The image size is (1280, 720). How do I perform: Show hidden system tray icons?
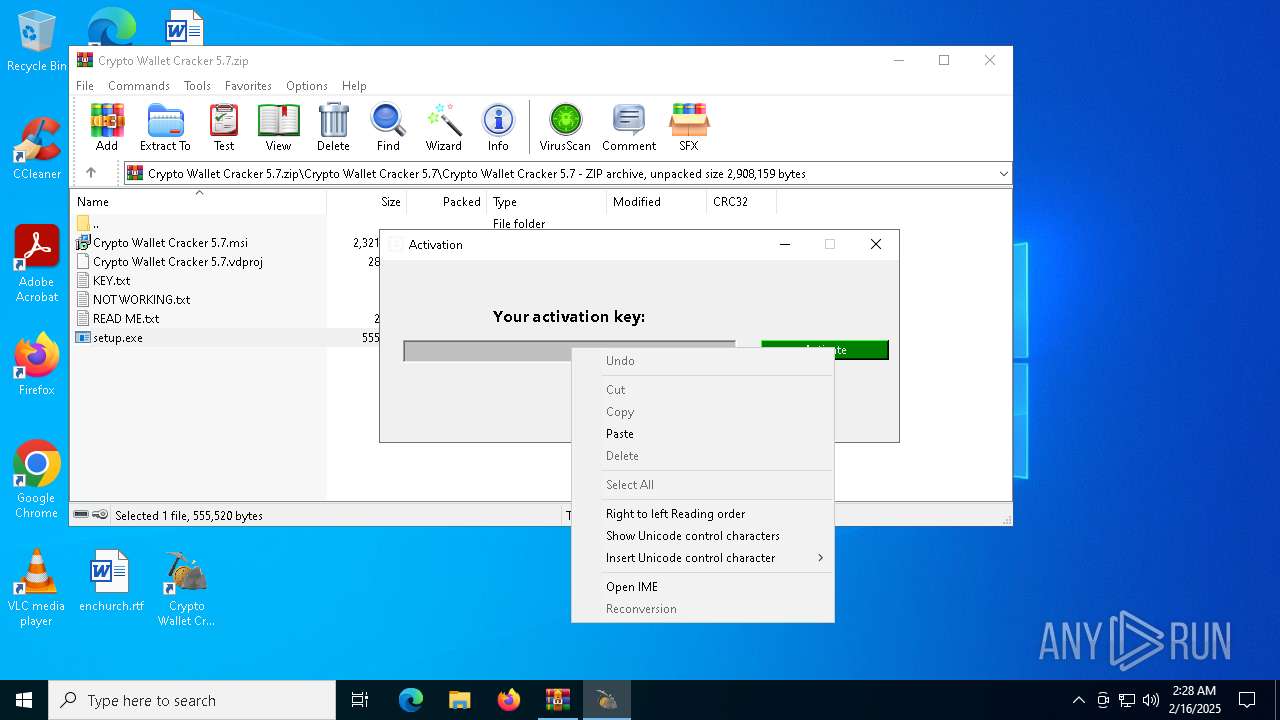[x=1078, y=700]
